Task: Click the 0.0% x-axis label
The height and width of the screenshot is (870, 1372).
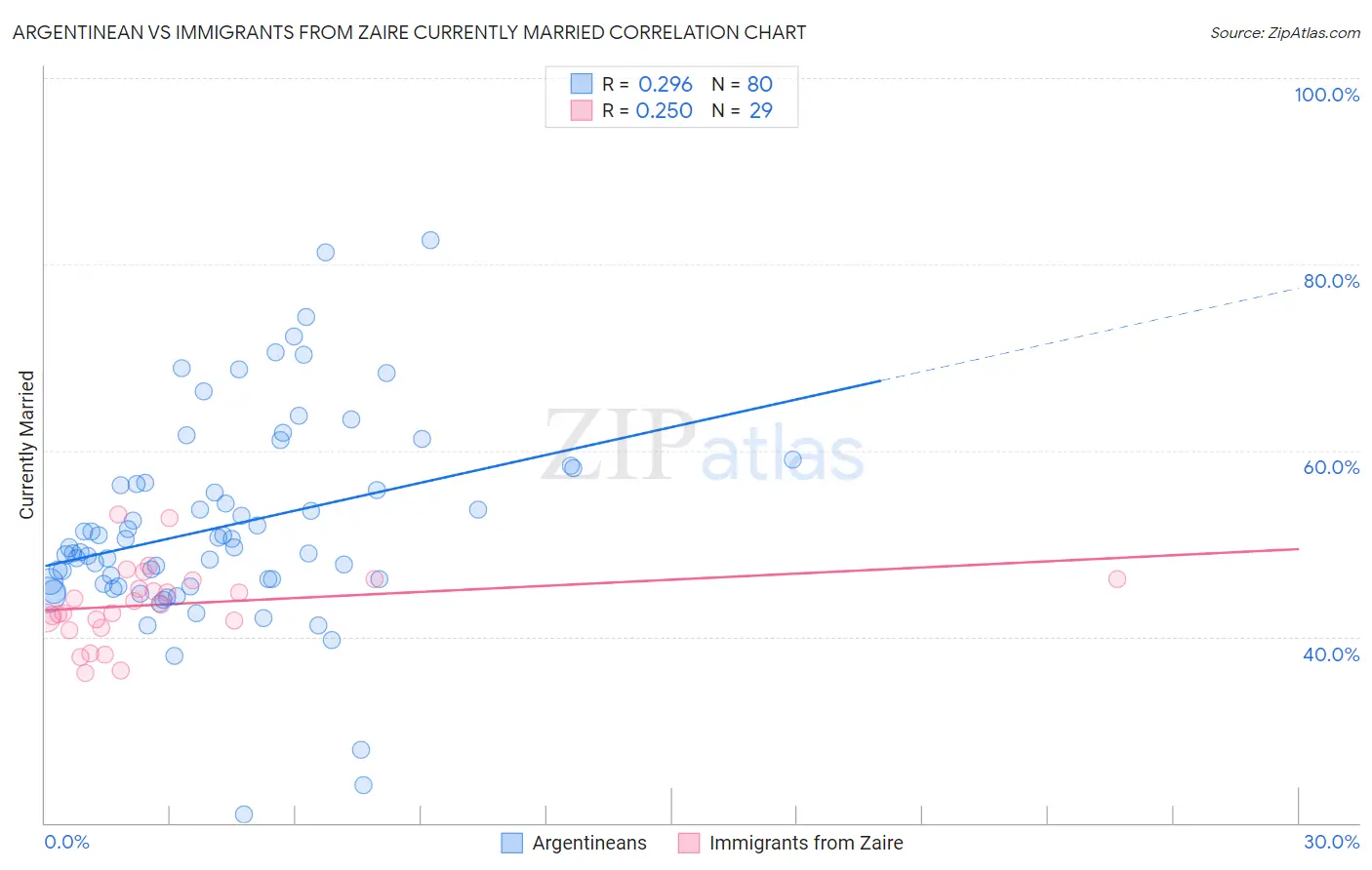Action: point(66,842)
